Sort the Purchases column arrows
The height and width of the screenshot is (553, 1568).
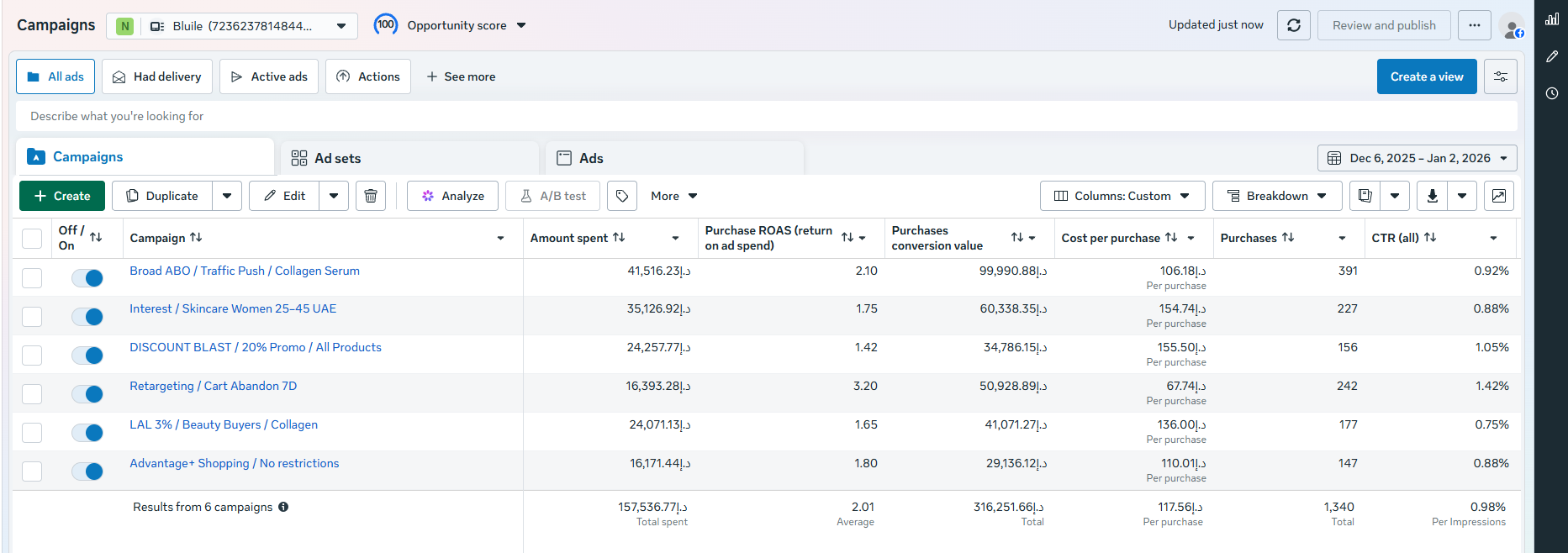coord(1288,238)
